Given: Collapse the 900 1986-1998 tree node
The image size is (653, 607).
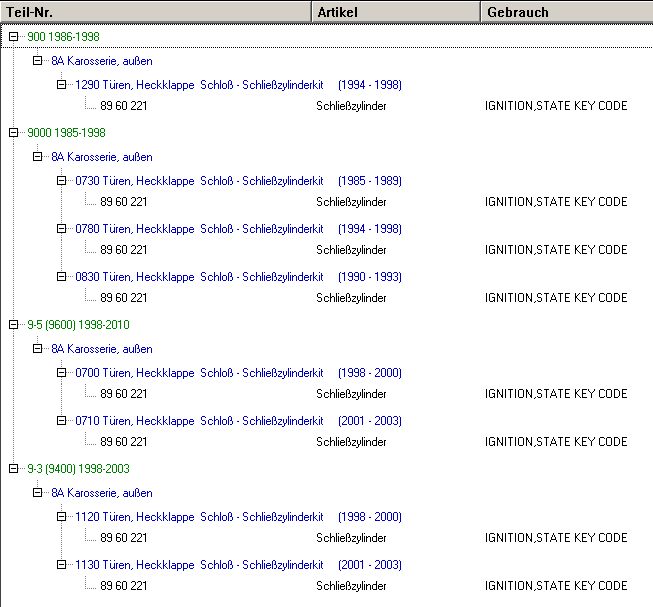Looking at the screenshot, I should click(x=14, y=37).
